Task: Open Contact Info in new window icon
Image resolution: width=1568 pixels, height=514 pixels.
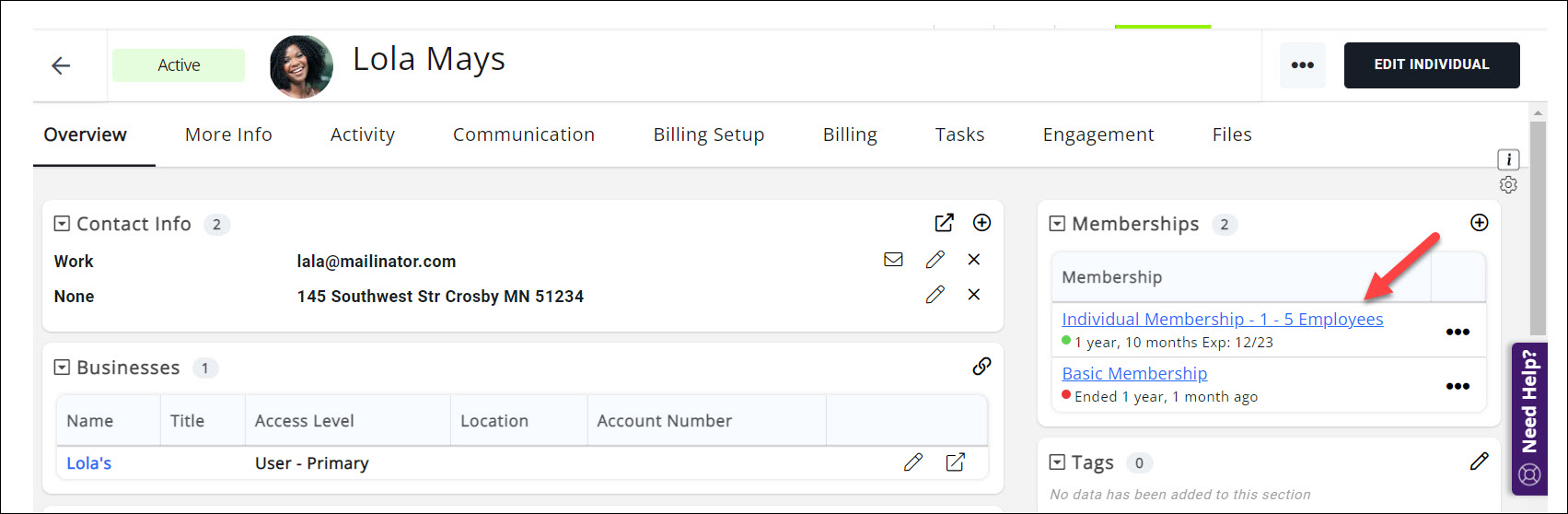Action: point(944,223)
